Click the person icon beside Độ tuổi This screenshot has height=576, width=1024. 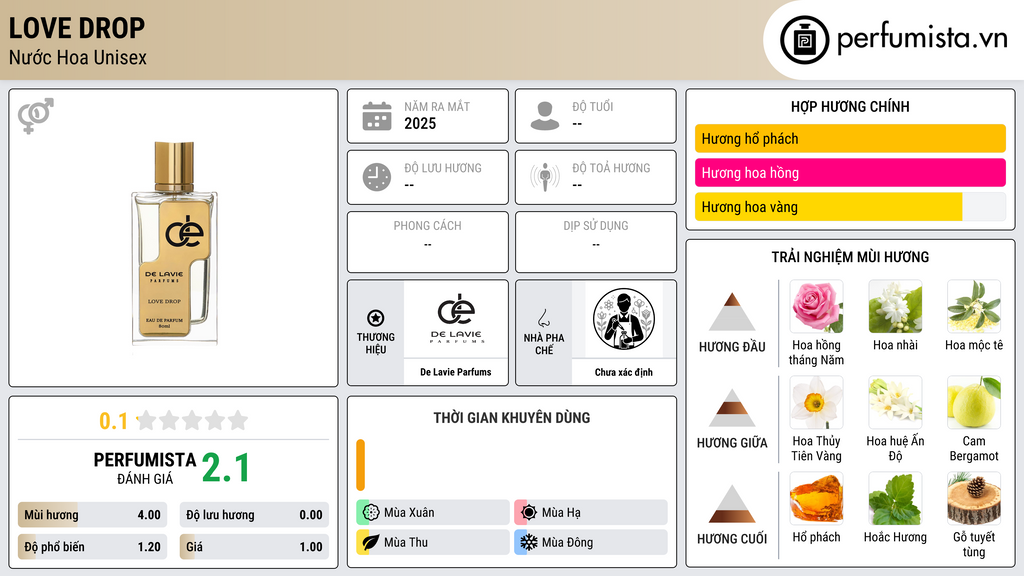(x=545, y=116)
